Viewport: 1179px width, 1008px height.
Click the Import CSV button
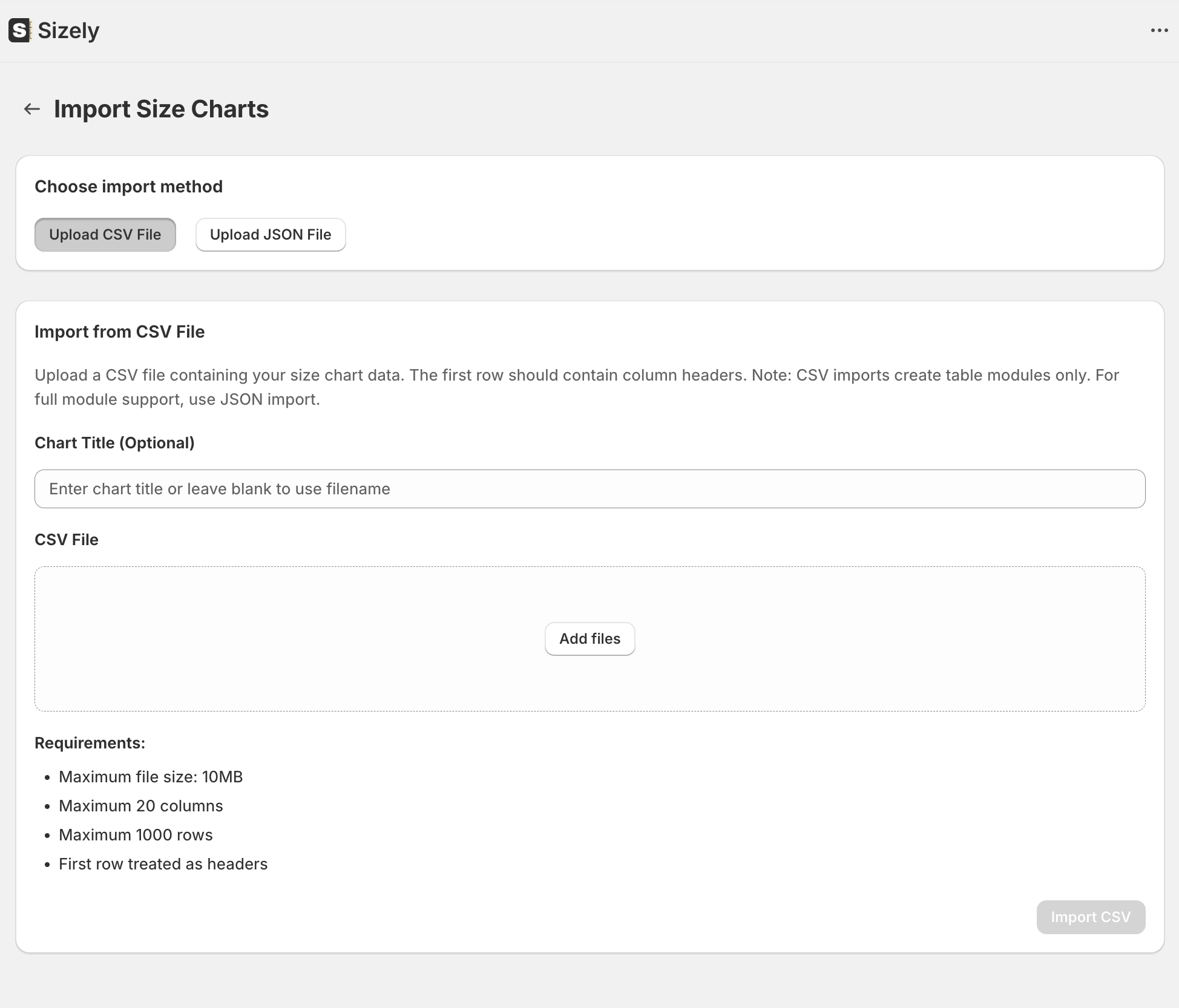(1090, 917)
